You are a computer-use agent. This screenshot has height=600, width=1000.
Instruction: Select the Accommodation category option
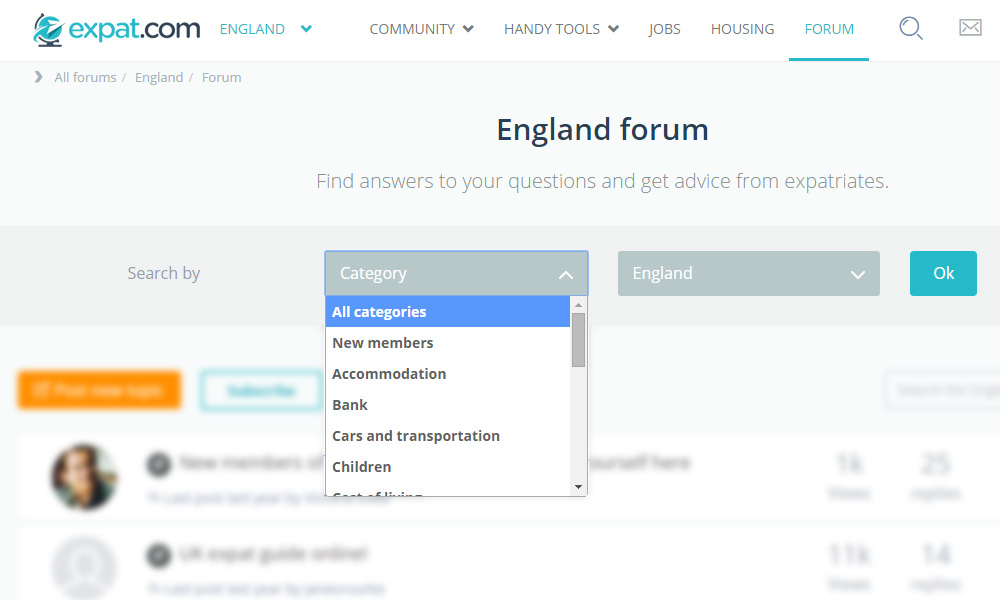click(x=389, y=374)
